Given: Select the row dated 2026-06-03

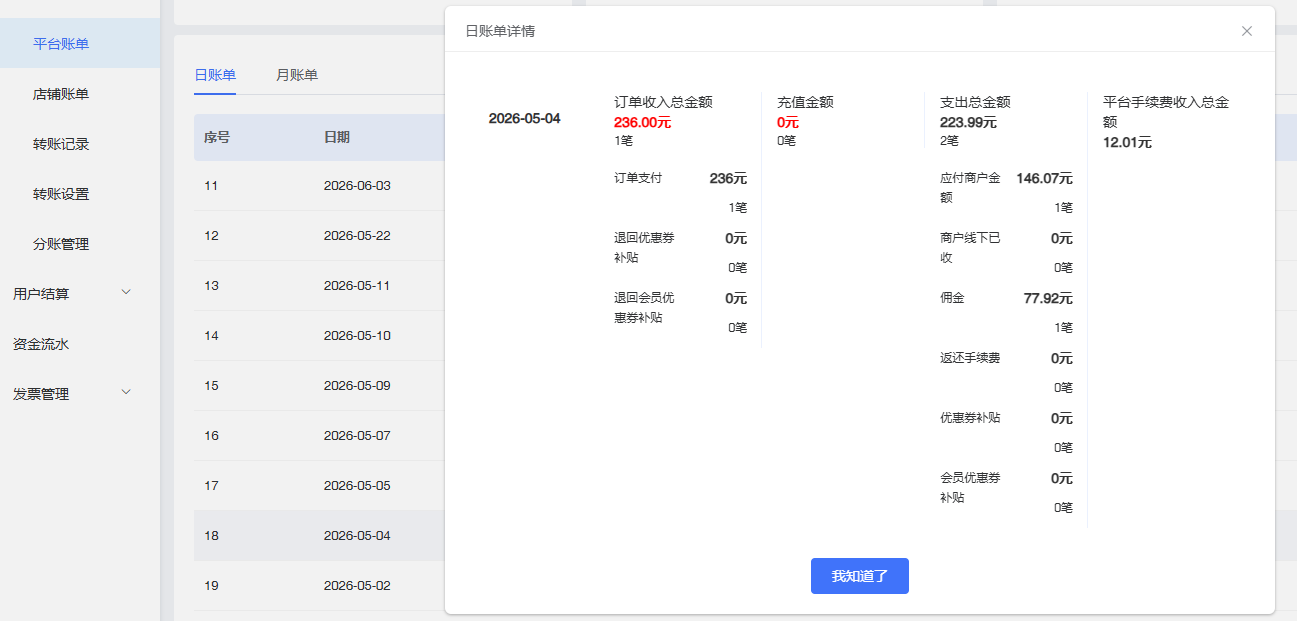Looking at the screenshot, I should (319, 186).
